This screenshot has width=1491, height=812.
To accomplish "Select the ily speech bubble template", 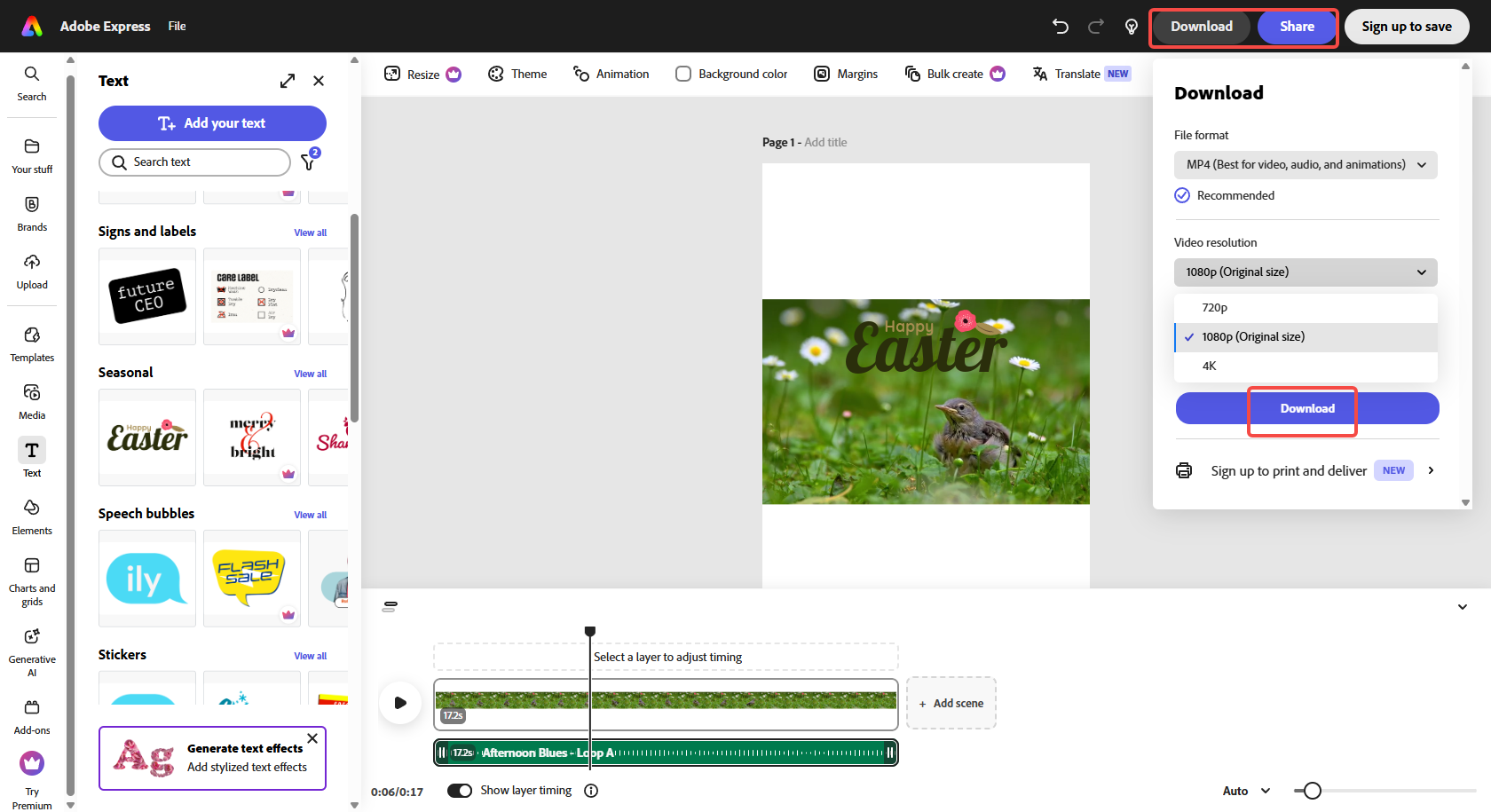I will [x=147, y=579].
